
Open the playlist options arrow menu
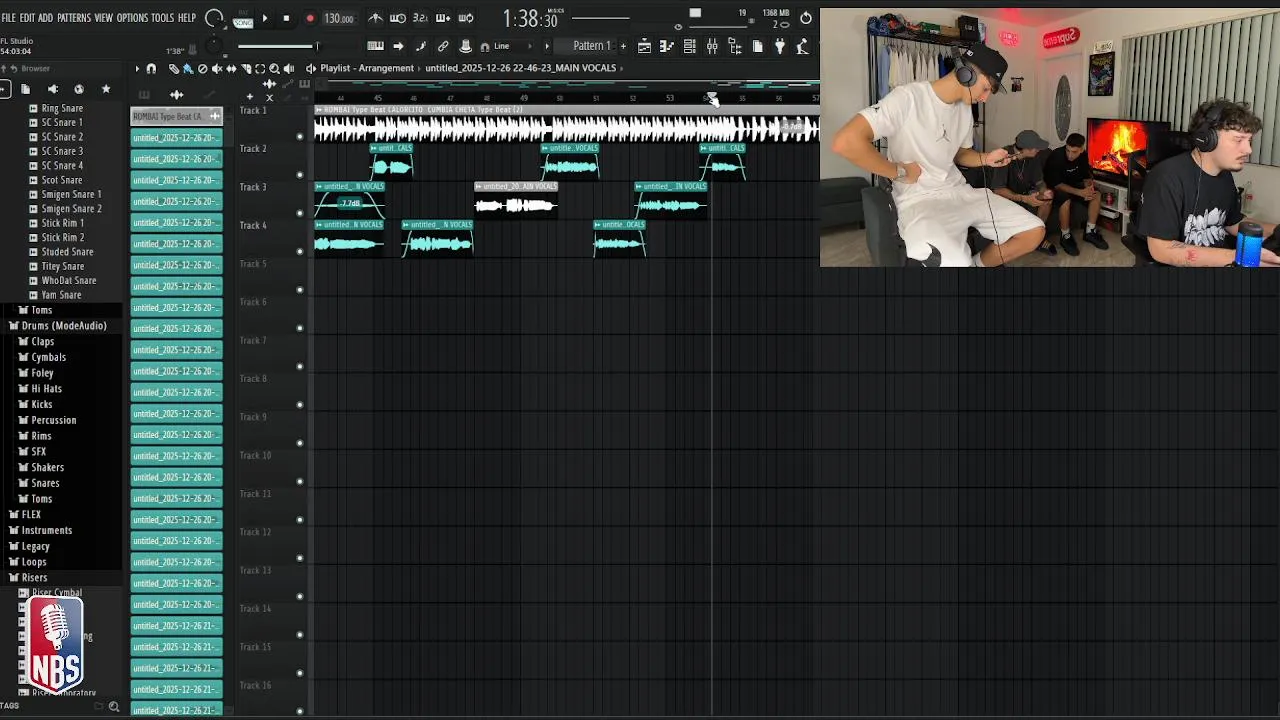[137, 69]
